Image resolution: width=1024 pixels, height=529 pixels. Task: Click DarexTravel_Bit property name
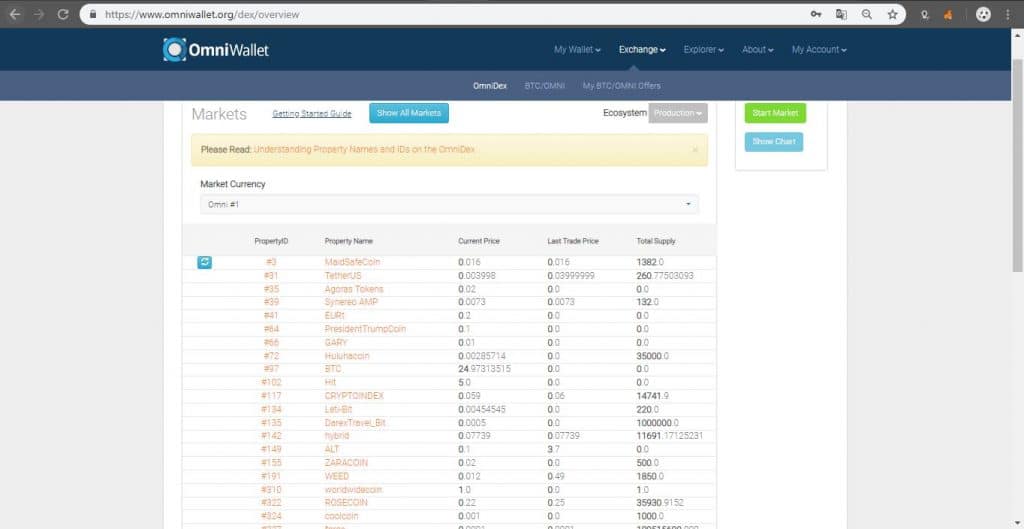pos(355,423)
